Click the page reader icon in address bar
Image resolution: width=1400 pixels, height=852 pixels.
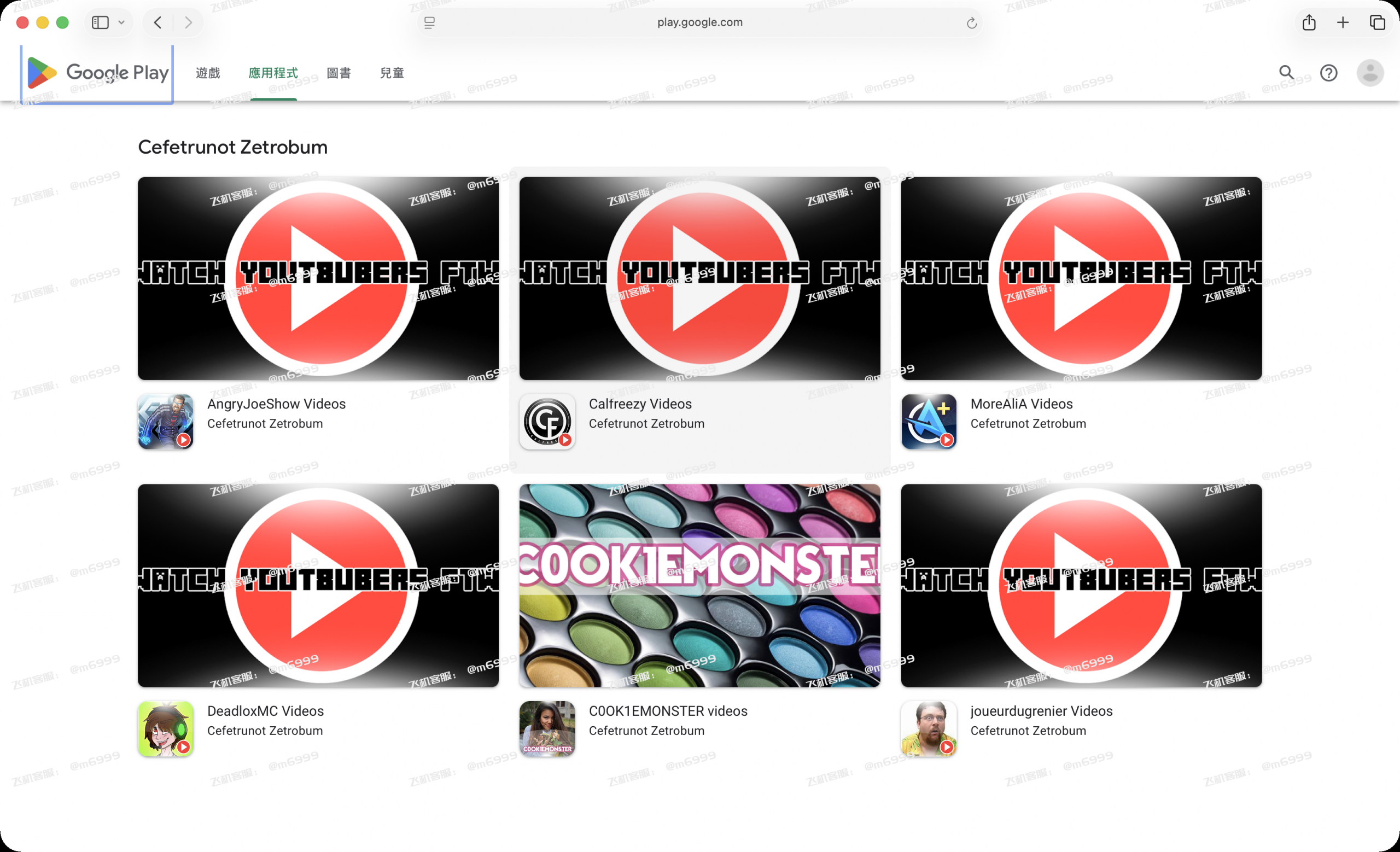429,23
